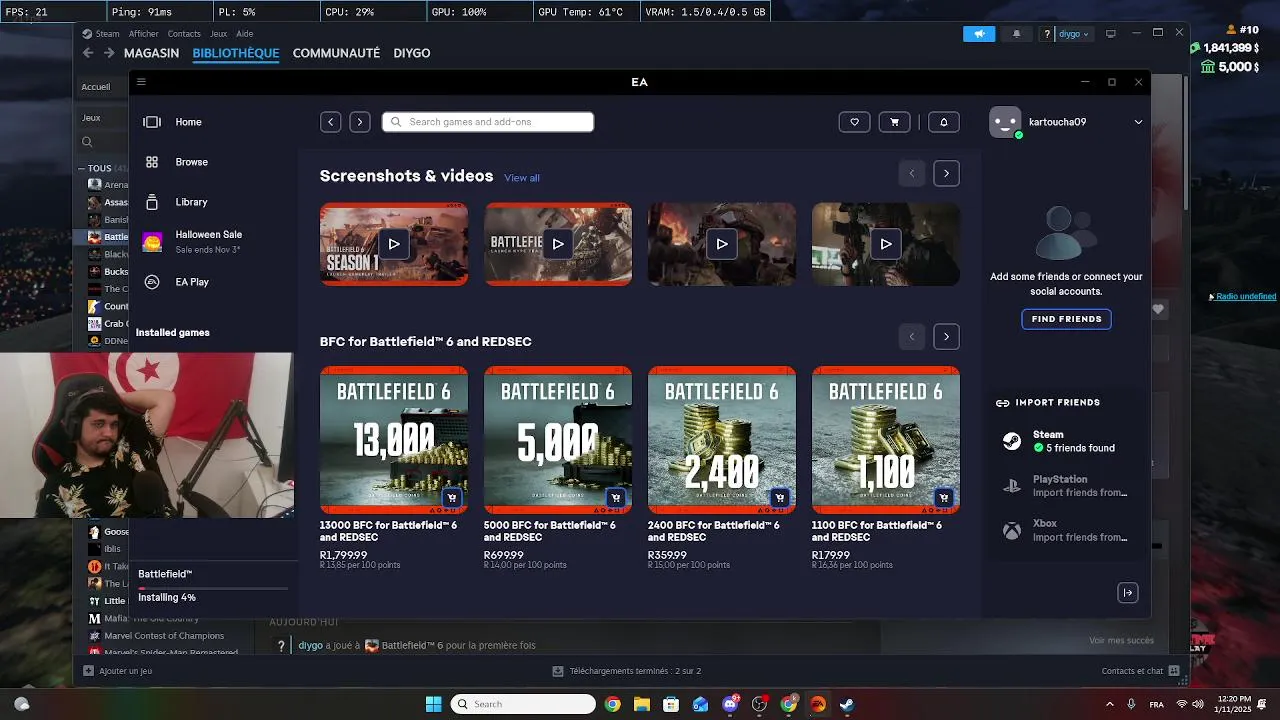Open EA notifications bell
This screenshot has width=1280, height=720.
944,122
